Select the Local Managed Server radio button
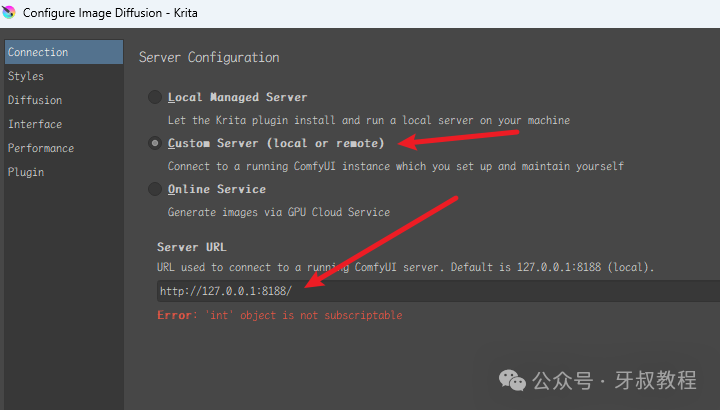Image resolution: width=720 pixels, height=410 pixels. (155, 97)
